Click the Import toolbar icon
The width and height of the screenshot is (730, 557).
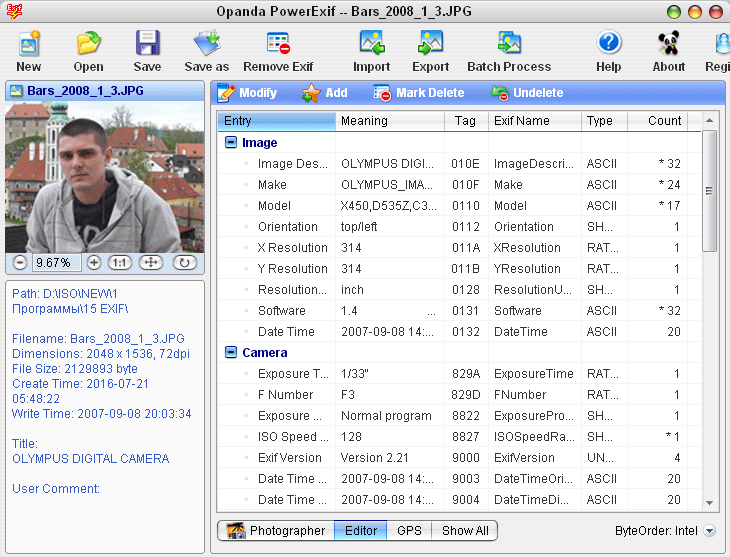click(372, 44)
